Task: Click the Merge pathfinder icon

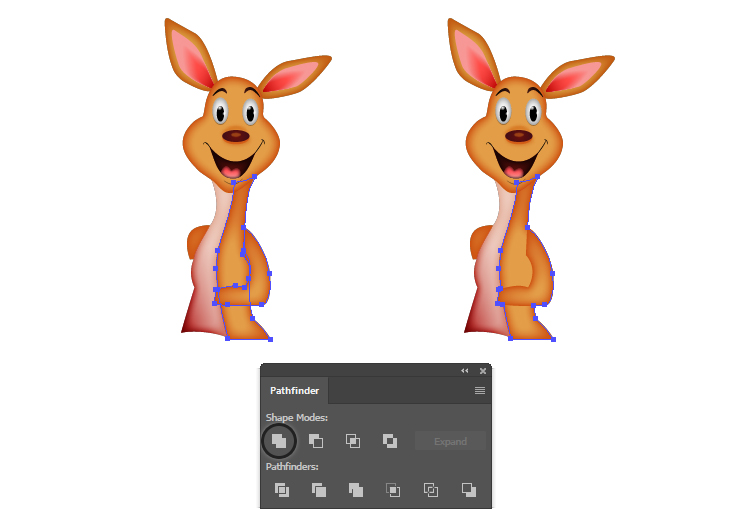Action: pos(356,490)
